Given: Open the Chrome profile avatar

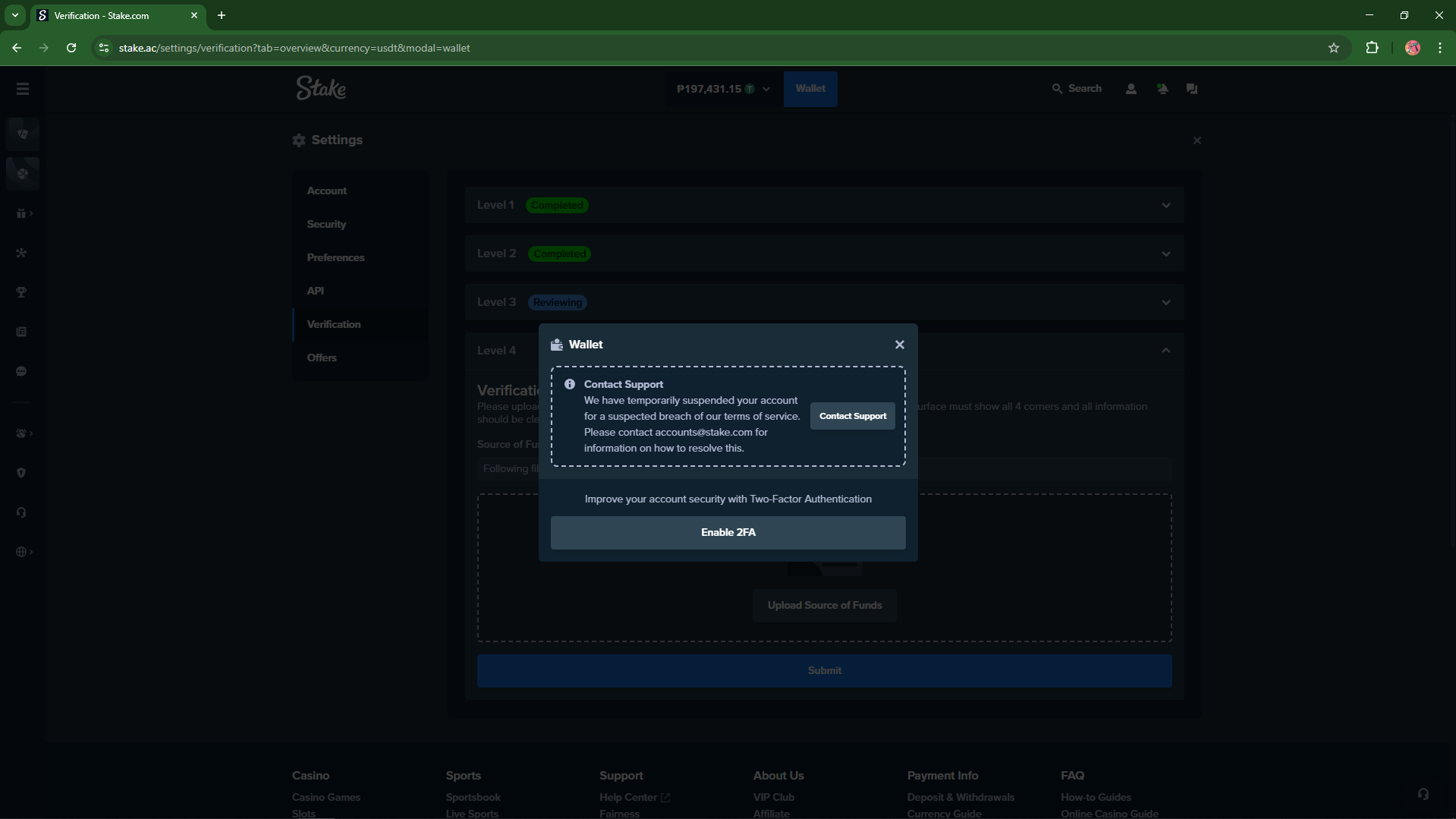Looking at the screenshot, I should pyautogui.click(x=1412, y=48).
